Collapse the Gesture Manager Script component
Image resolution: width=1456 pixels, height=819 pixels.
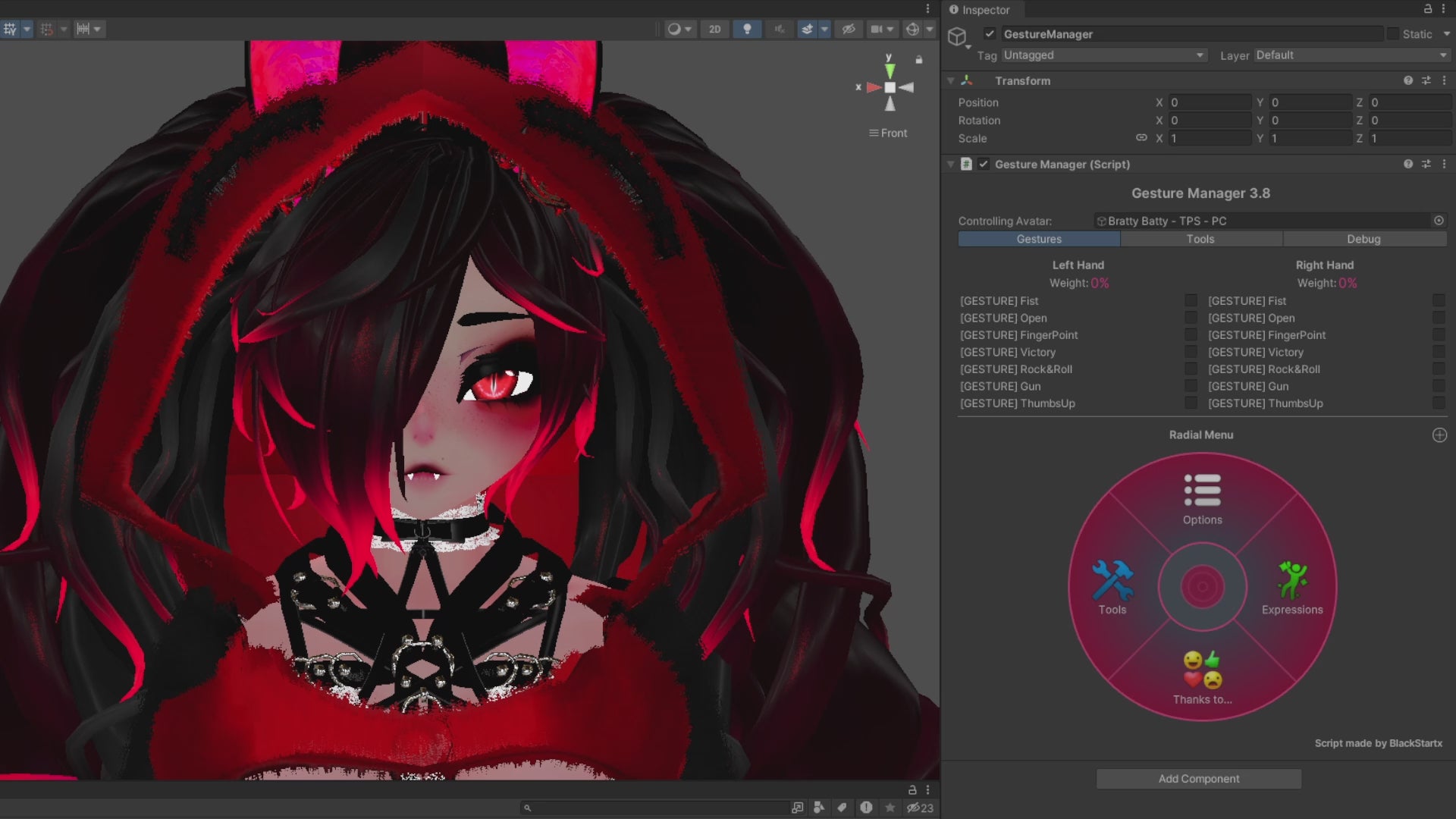(951, 164)
